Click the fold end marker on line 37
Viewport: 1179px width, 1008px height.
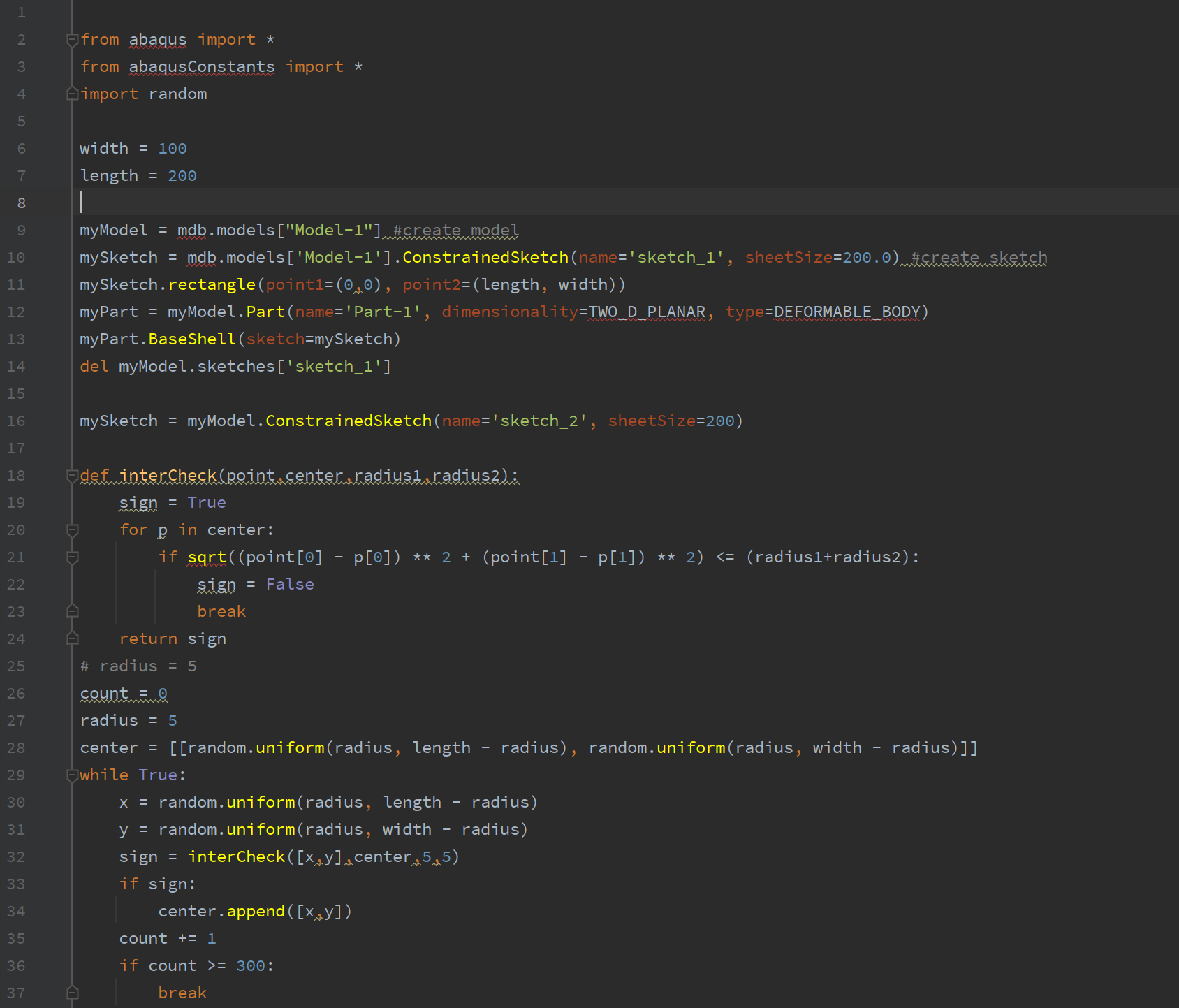click(72, 993)
